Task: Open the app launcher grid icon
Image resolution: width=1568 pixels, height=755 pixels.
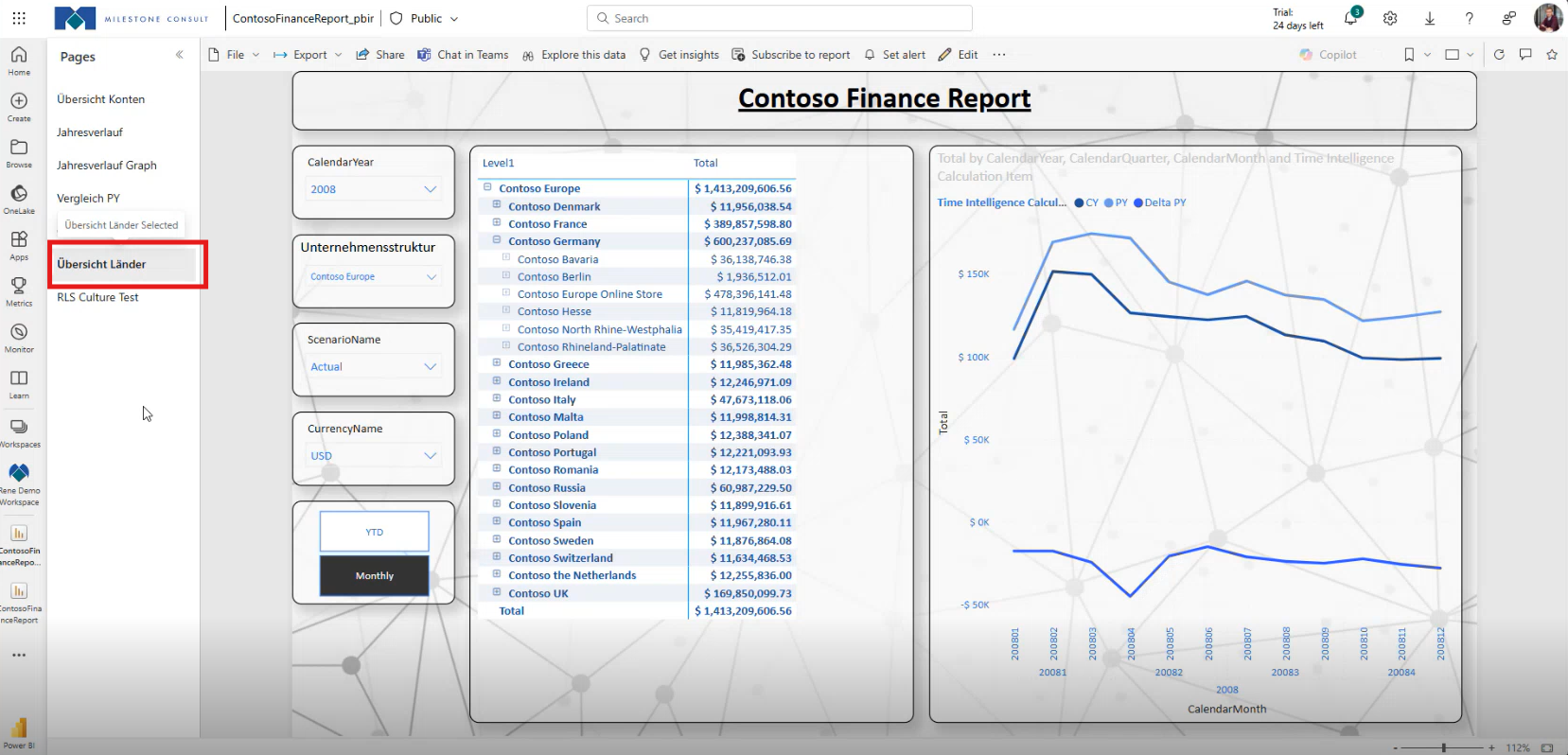Action: click(x=19, y=18)
